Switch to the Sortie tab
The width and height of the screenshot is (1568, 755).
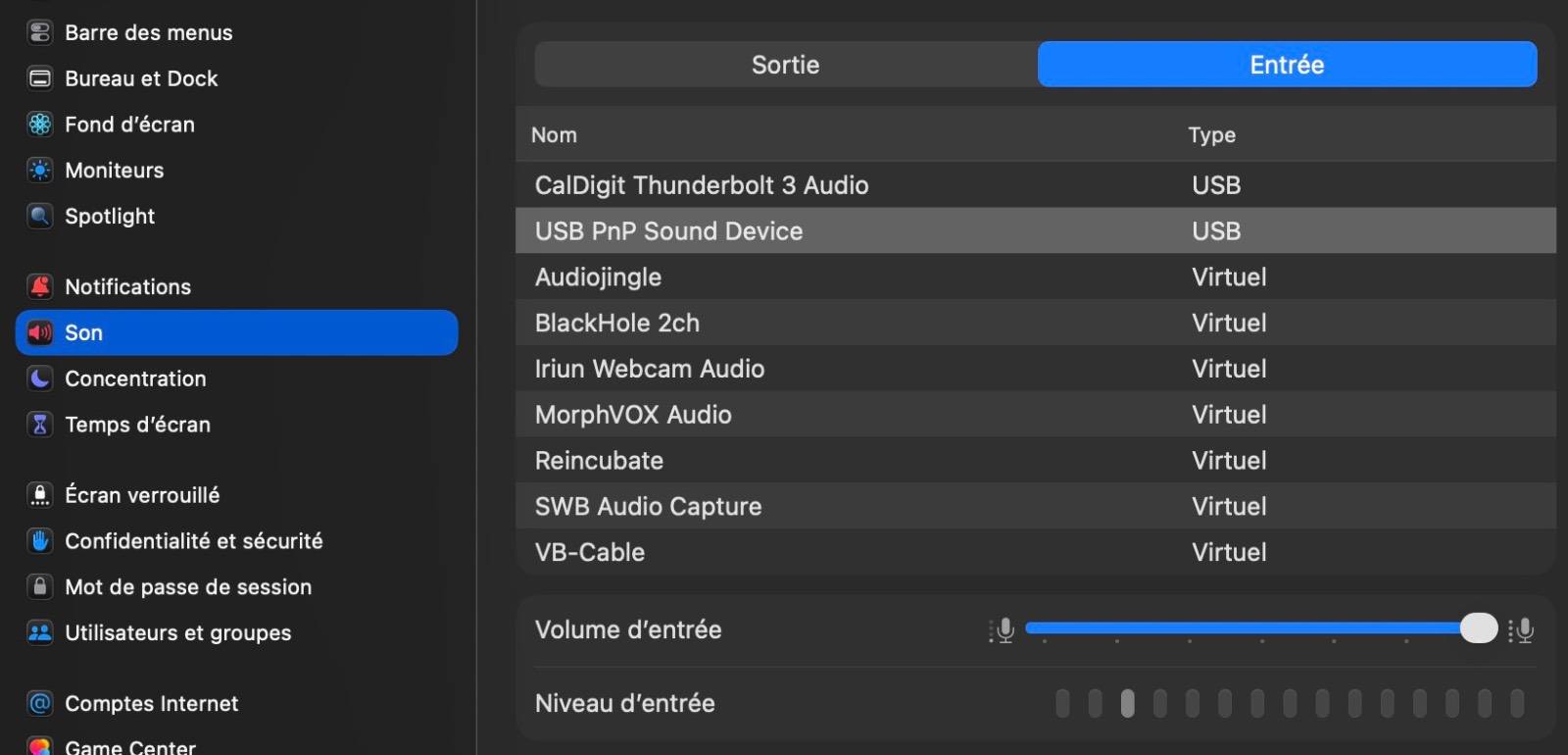(785, 65)
